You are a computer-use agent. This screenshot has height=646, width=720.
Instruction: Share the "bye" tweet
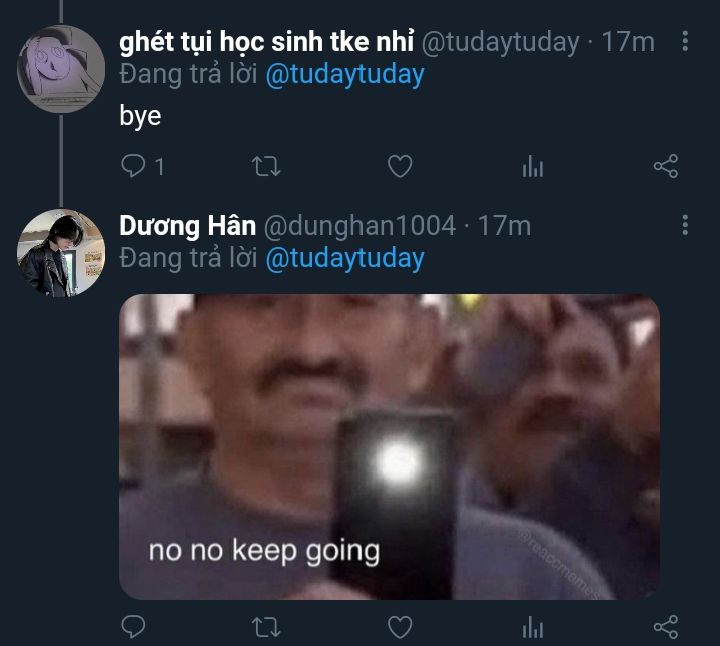(665, 166)
